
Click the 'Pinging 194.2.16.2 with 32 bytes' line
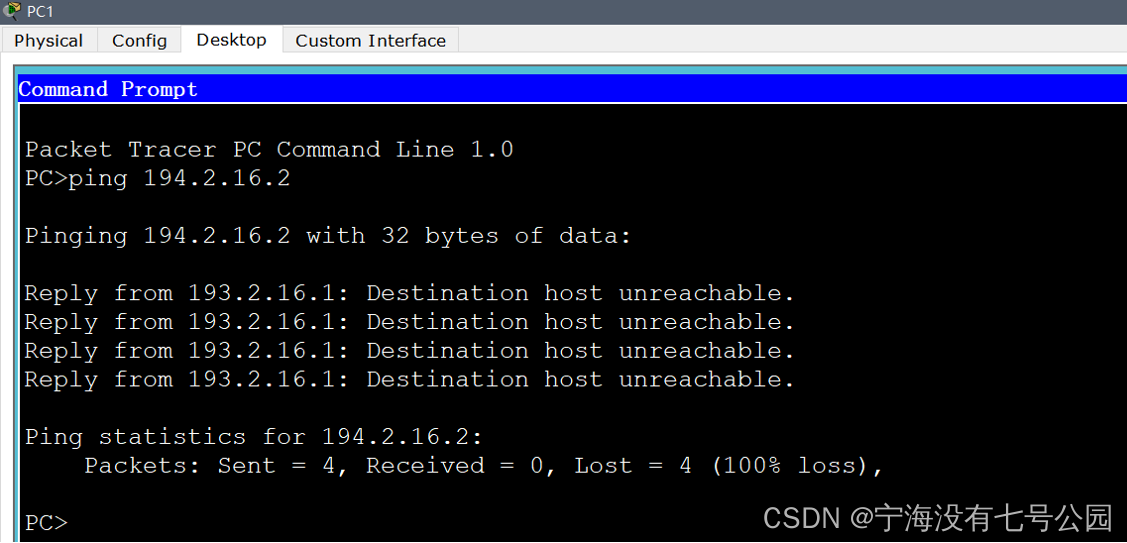328,237
